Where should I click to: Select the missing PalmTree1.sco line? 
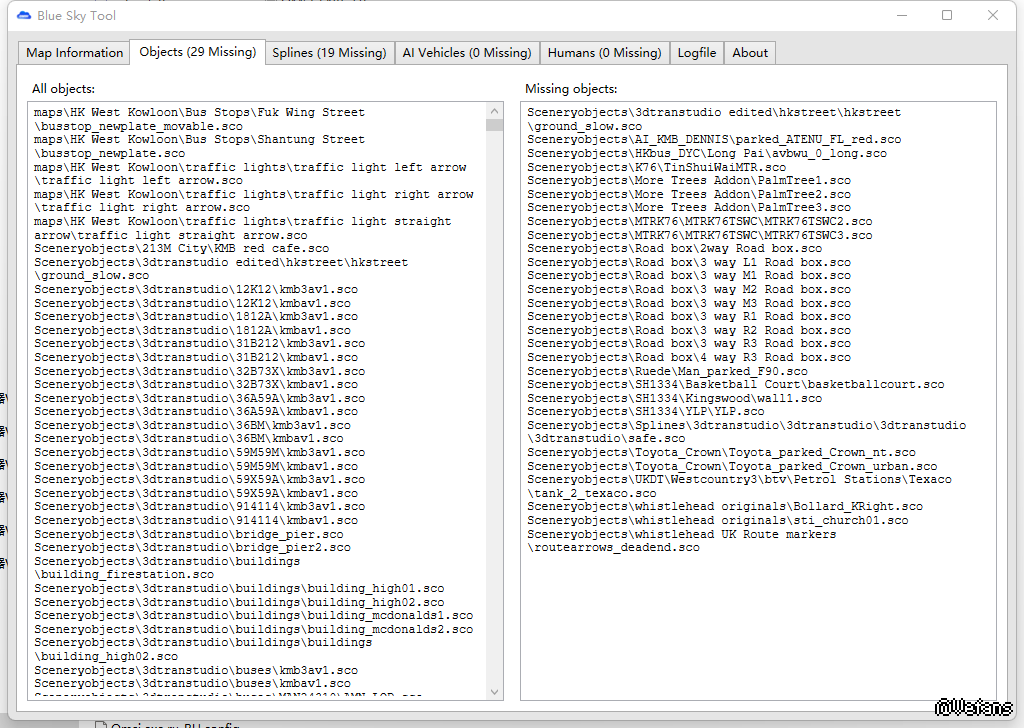pos(689,181)
